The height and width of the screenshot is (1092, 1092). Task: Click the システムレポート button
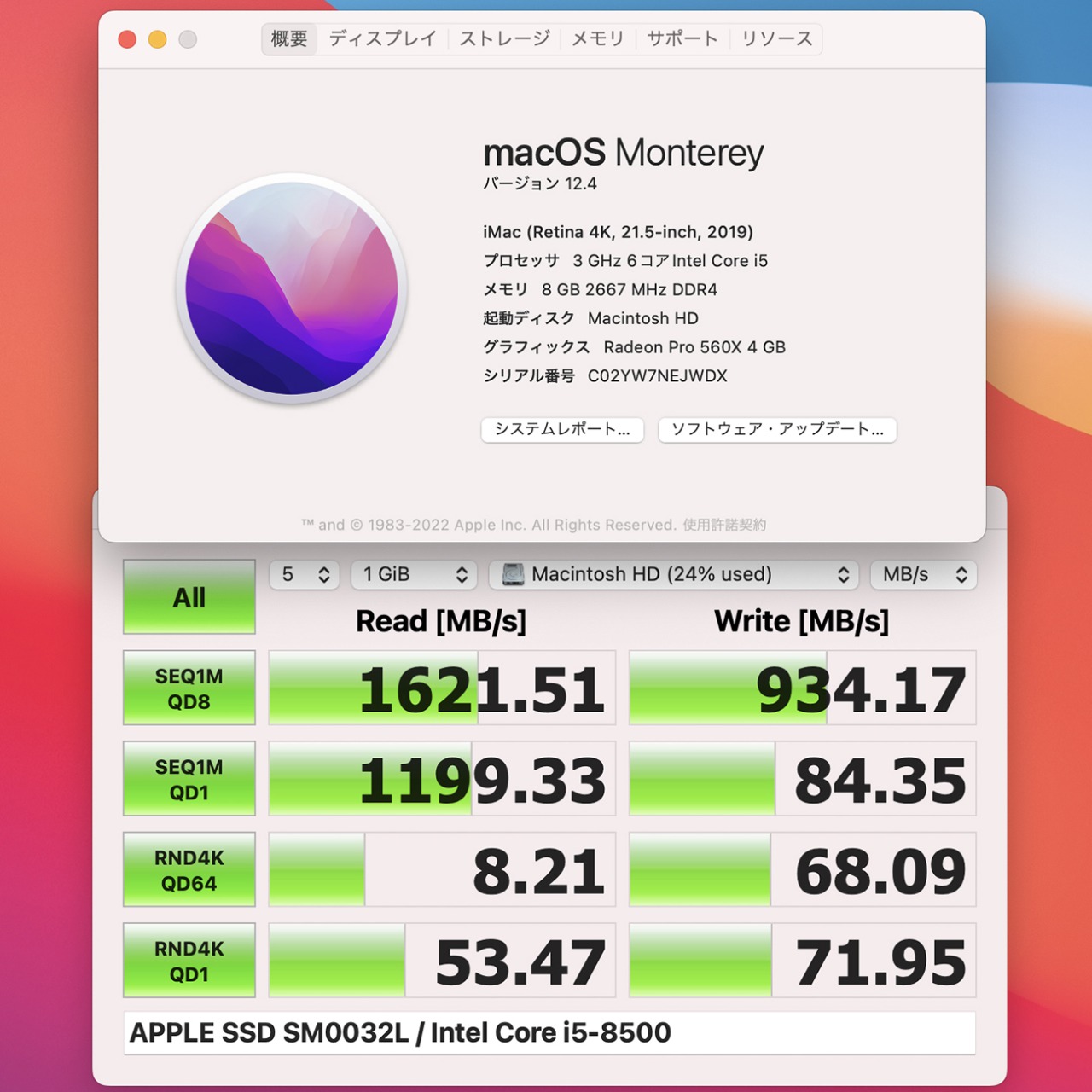(562, 430)
